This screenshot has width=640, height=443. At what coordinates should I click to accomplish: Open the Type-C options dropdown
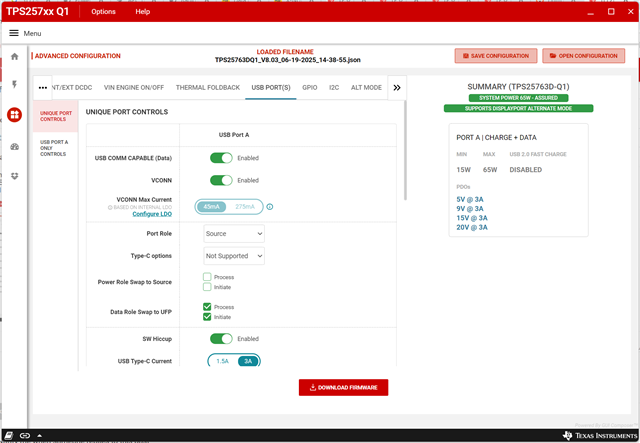point(234,256)
